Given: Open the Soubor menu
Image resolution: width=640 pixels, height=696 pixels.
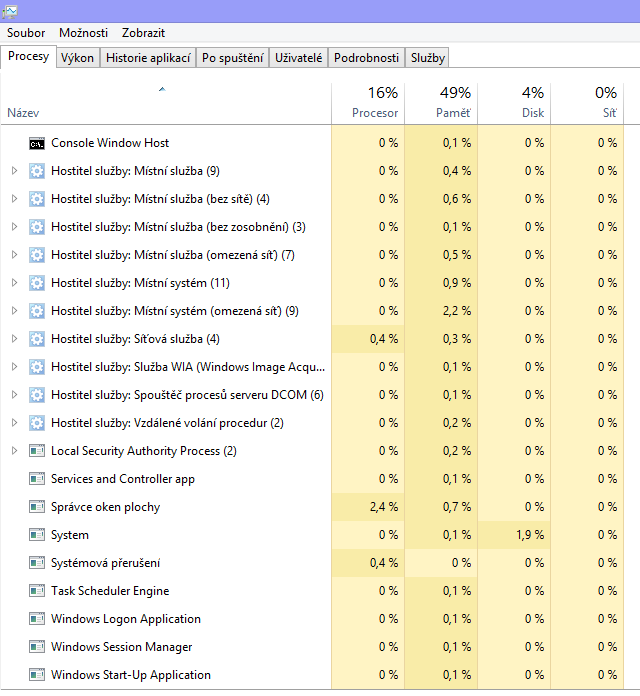Looking at the screenshot, I should [26, 33].
